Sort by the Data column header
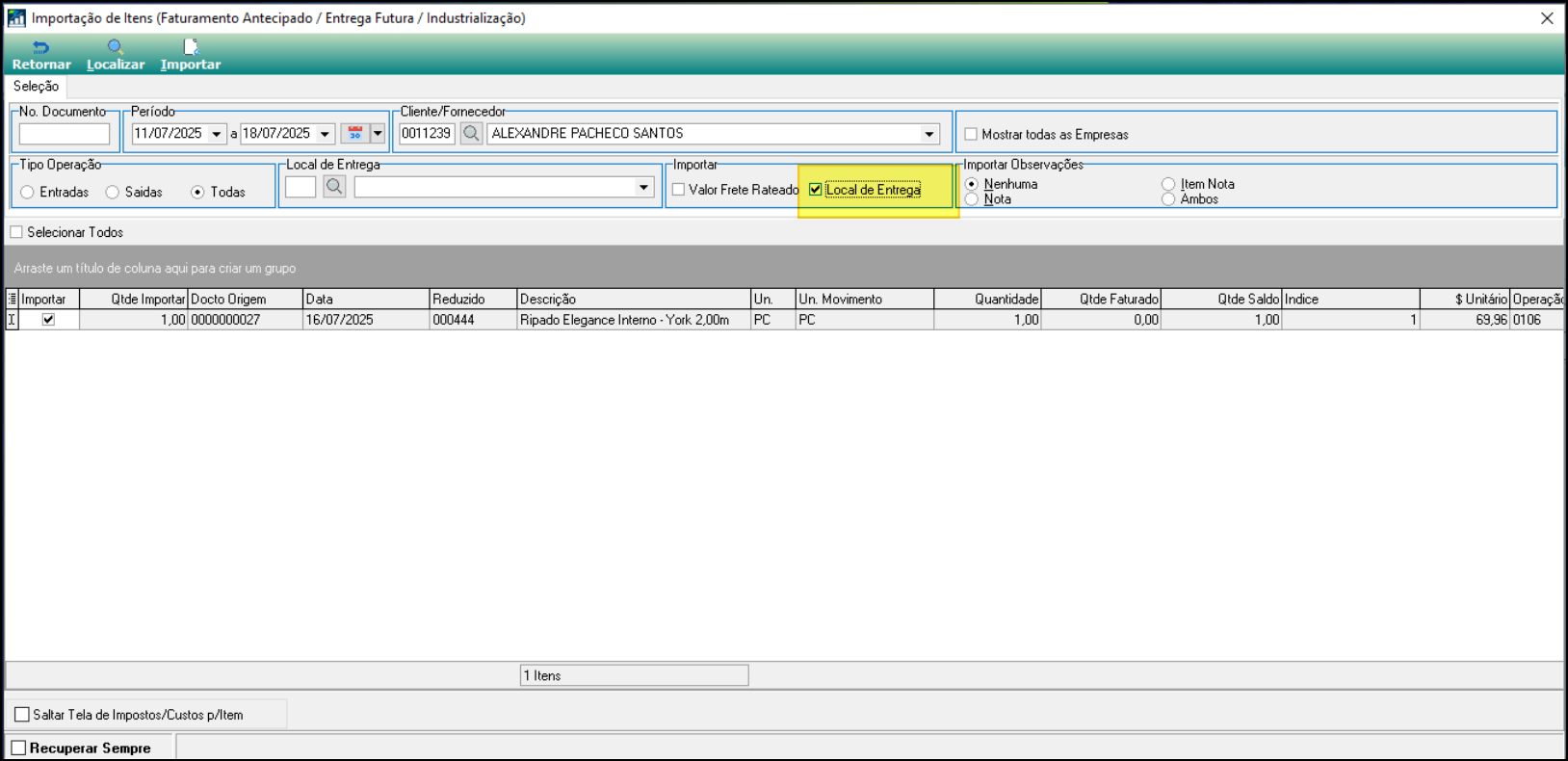The image size is (1568, 761). point(366,300)
